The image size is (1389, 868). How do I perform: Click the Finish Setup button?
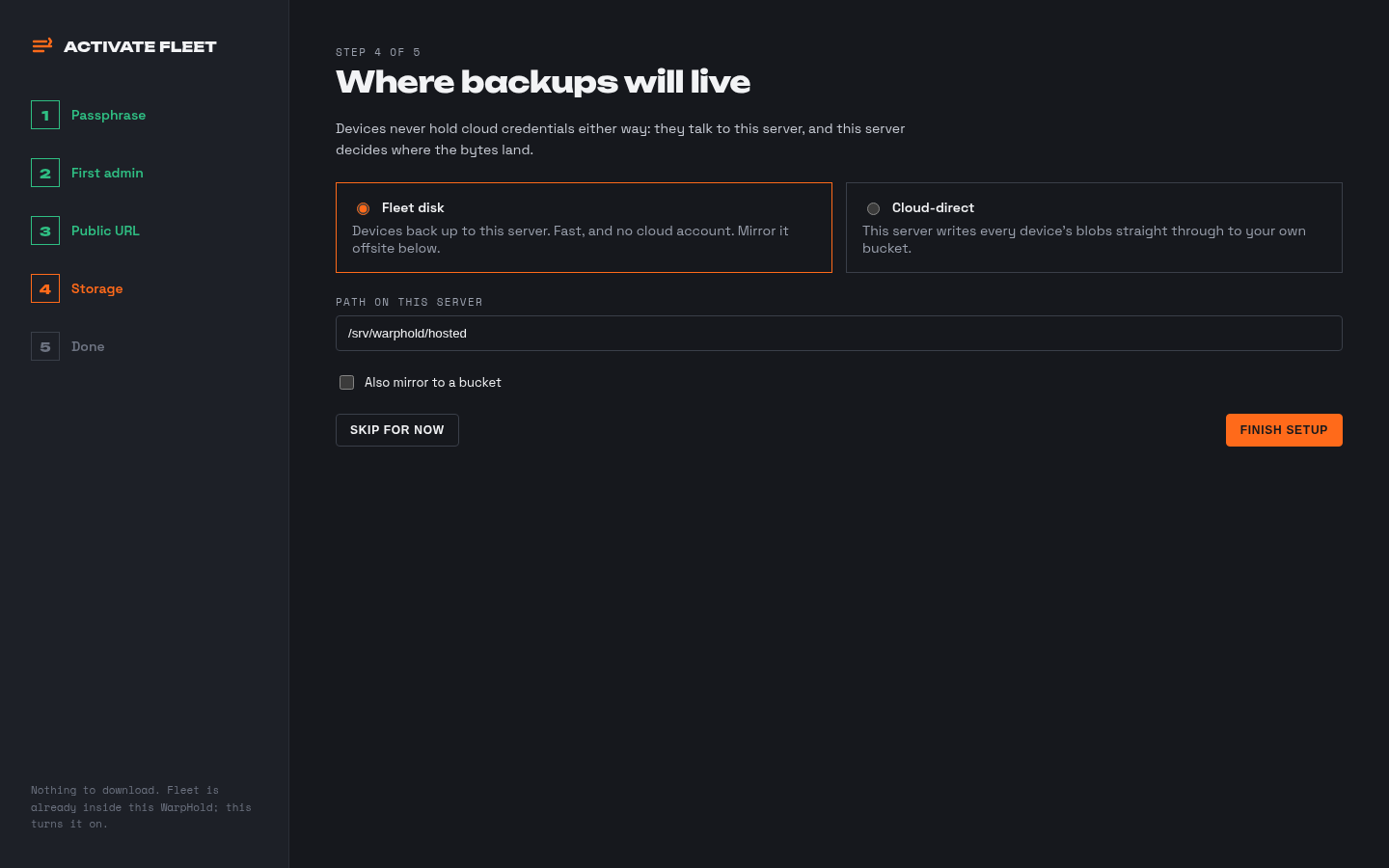(x=1284, y=430)
